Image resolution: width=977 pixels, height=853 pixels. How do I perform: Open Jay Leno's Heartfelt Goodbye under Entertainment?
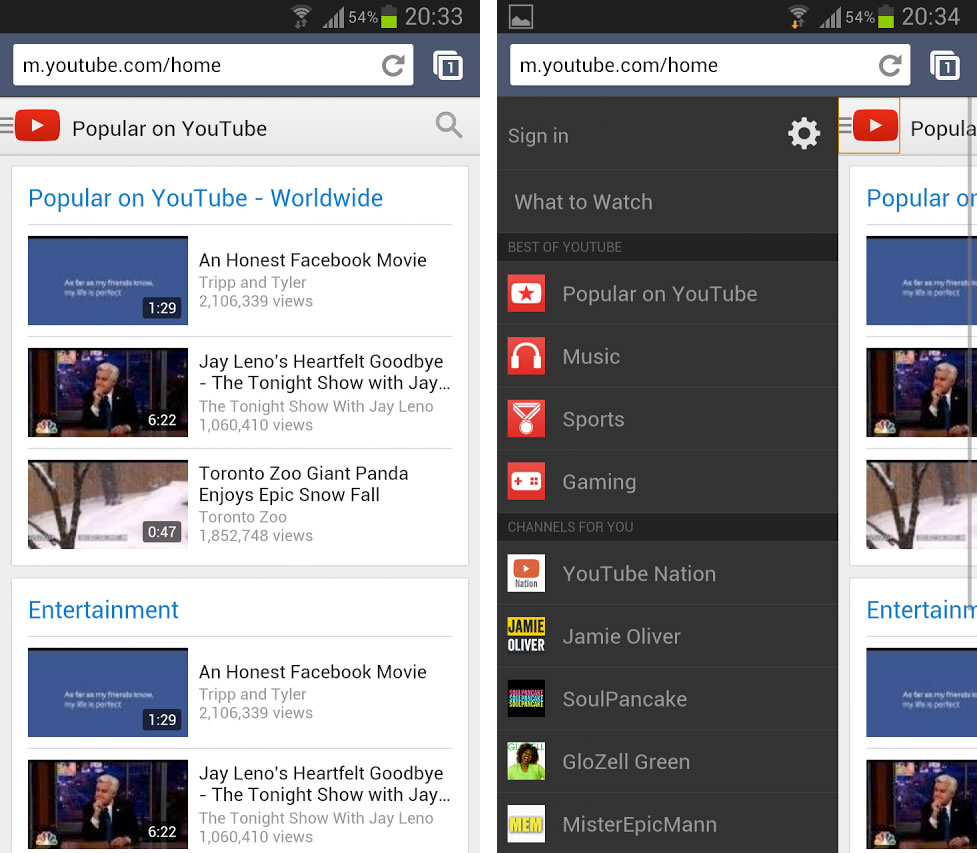click(324, 784)
